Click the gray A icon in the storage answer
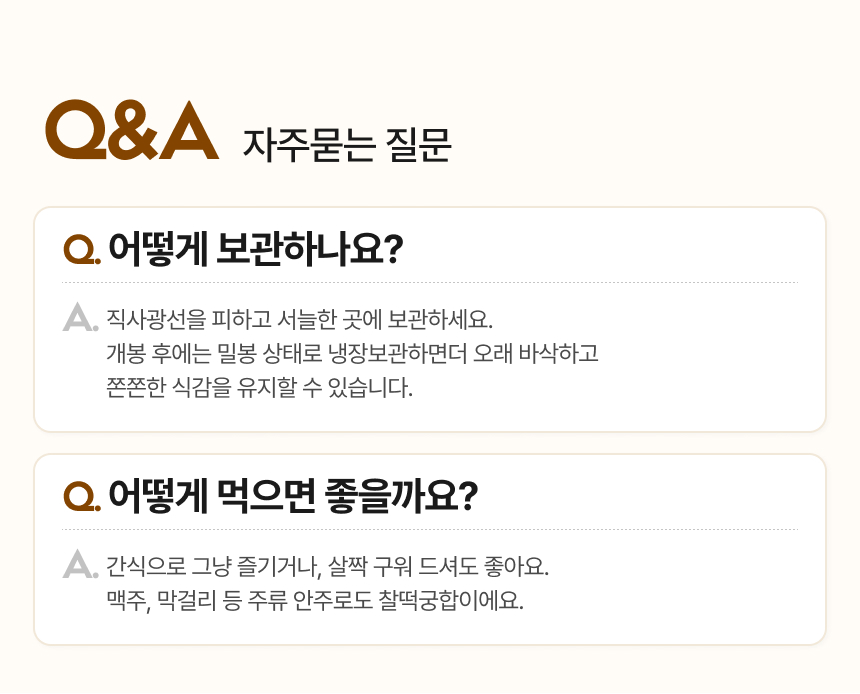Image resolution: width=860 pixels, height=694 pixels. 79,317
